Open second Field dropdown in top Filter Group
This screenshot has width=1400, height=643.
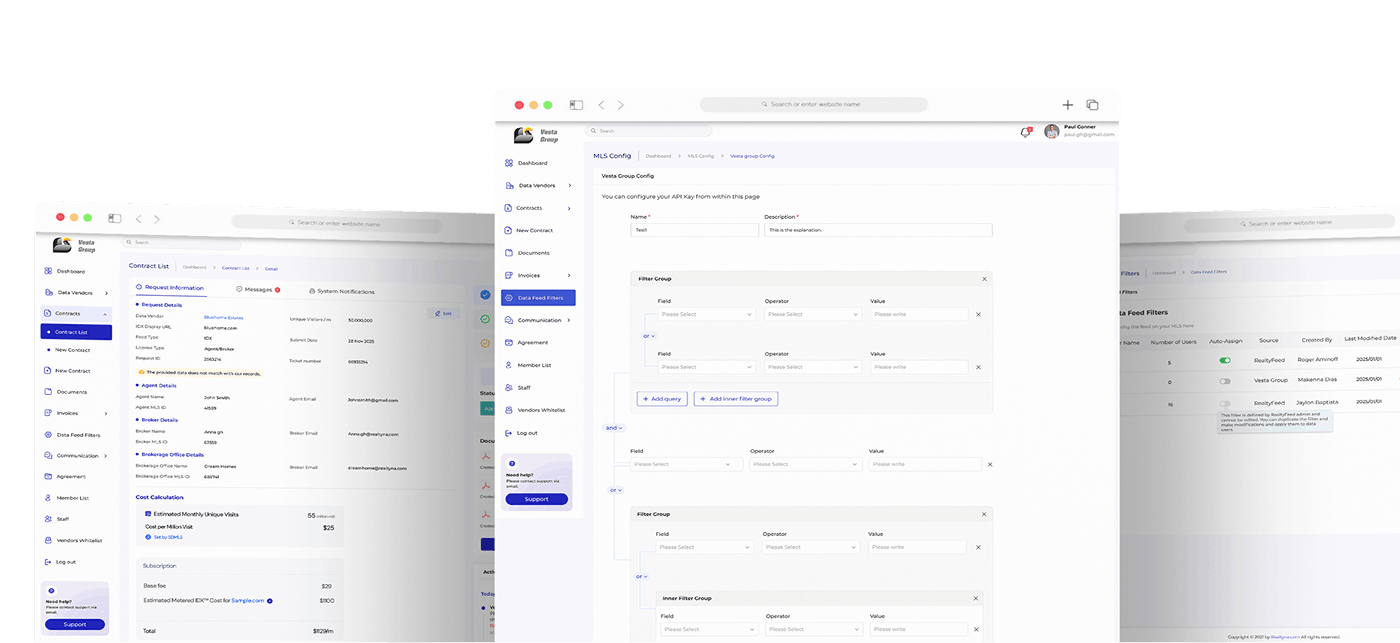click(705, 367)
